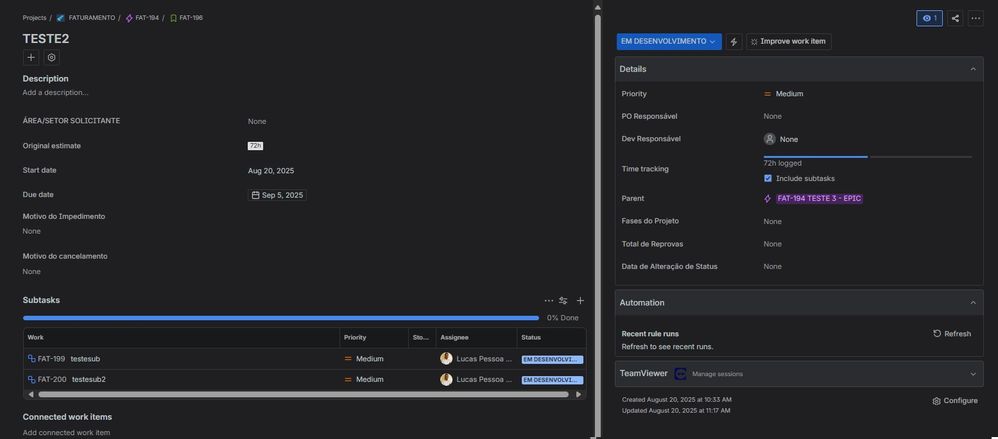Click the Fases do Projeto None value
Screen dimensions: 998x439
773,221
